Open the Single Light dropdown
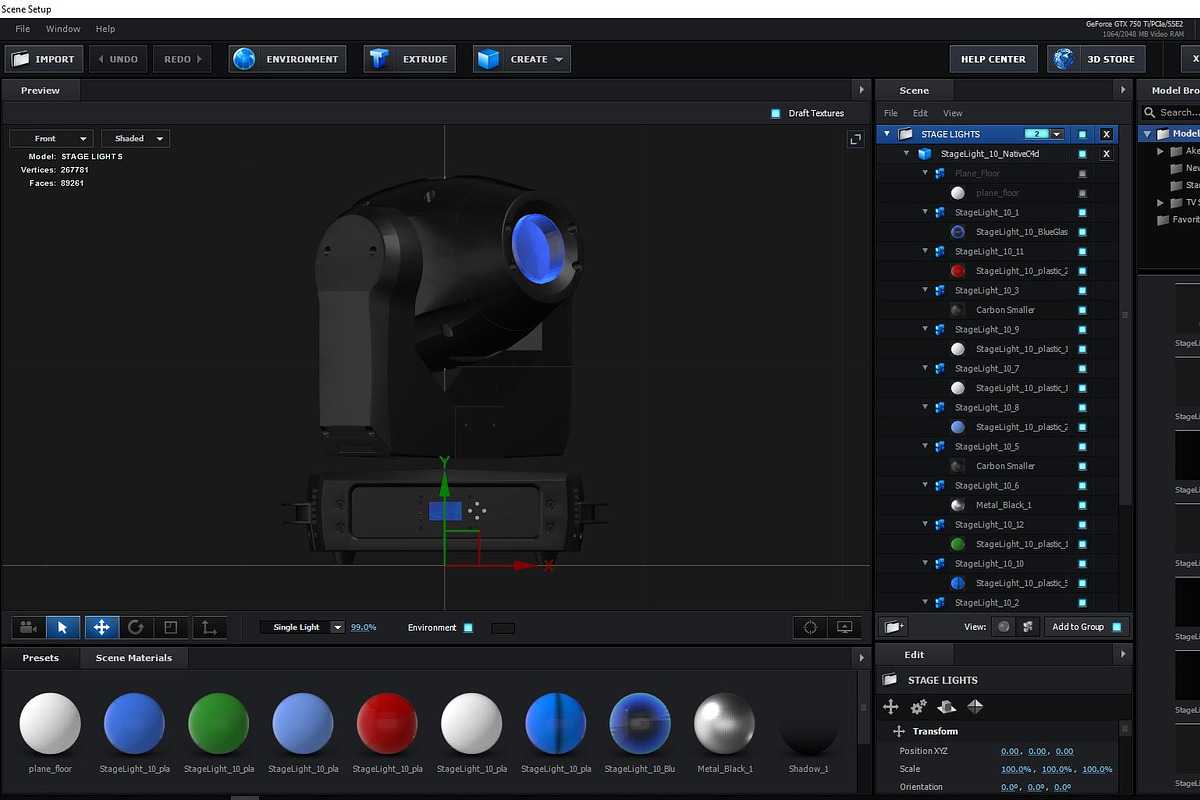This screenshot has height=800, width=1200. point(302,627)
